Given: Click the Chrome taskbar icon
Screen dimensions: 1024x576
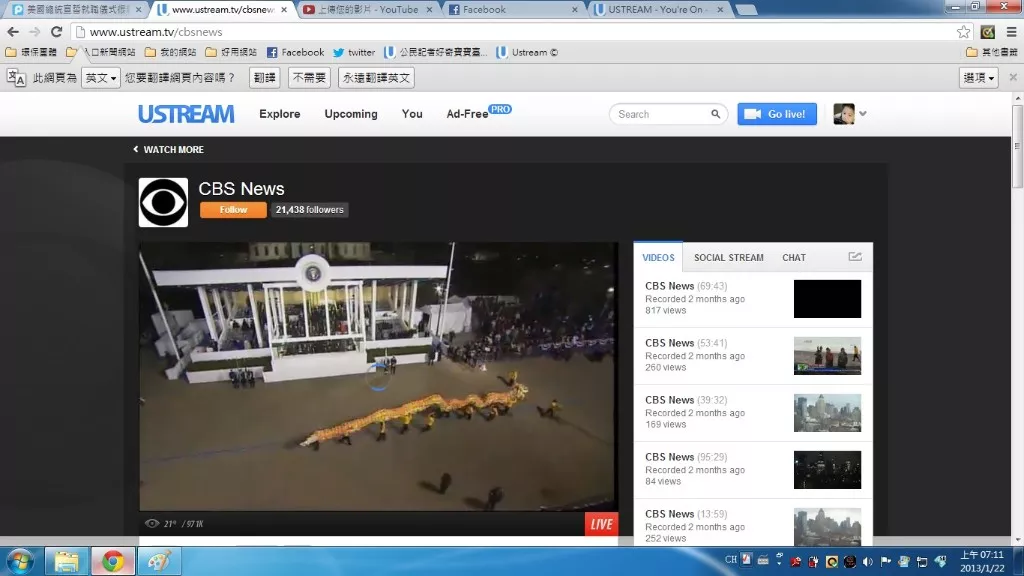Looking at the screenshot, I should click(x=112, y=562).
